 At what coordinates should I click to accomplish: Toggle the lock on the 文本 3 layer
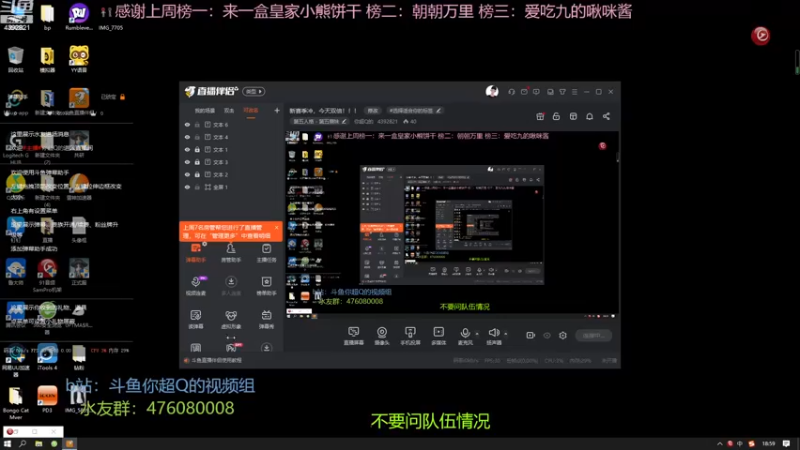[197, 162]
